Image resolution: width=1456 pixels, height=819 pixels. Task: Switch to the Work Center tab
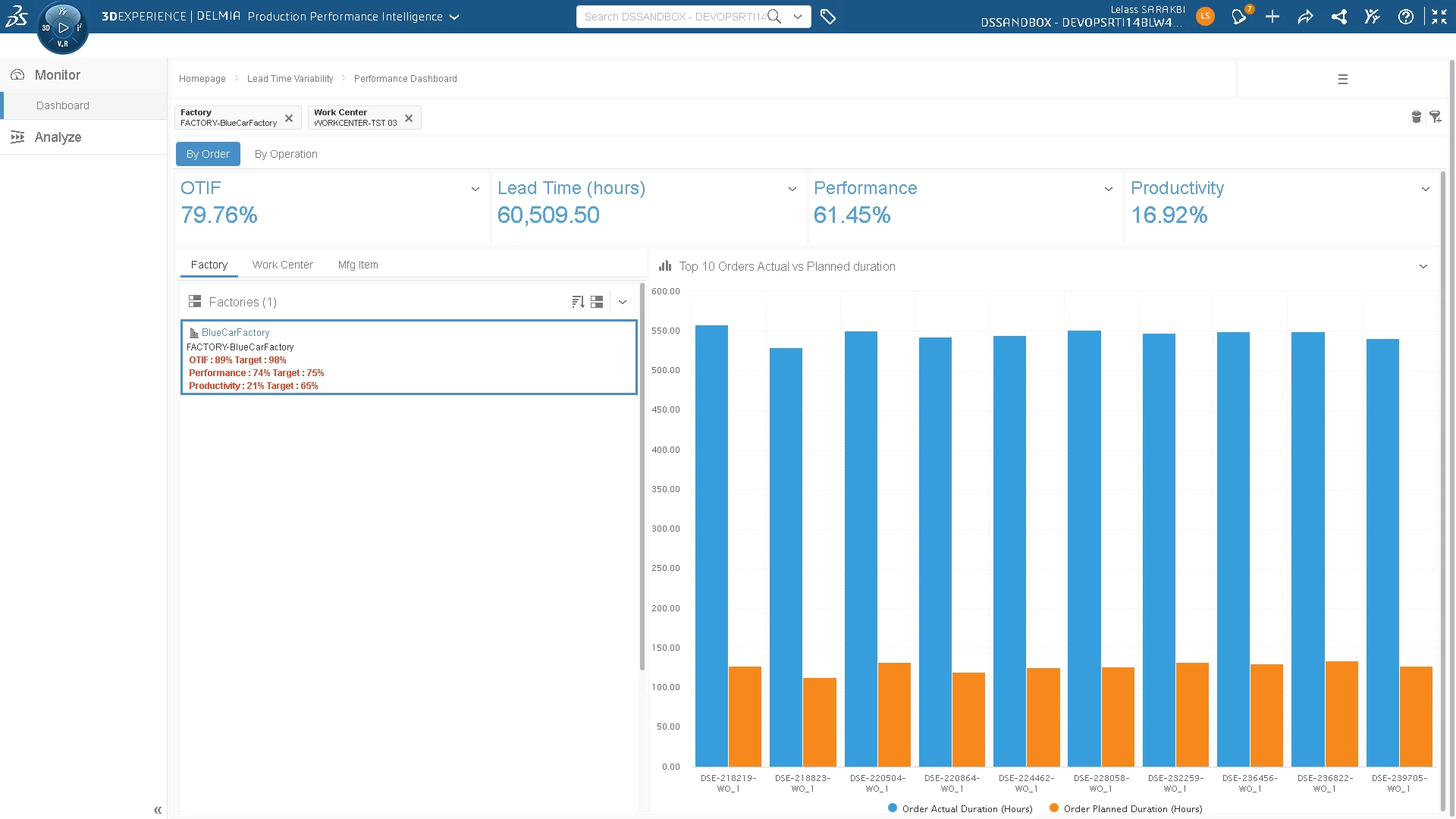tap(282, 265)
